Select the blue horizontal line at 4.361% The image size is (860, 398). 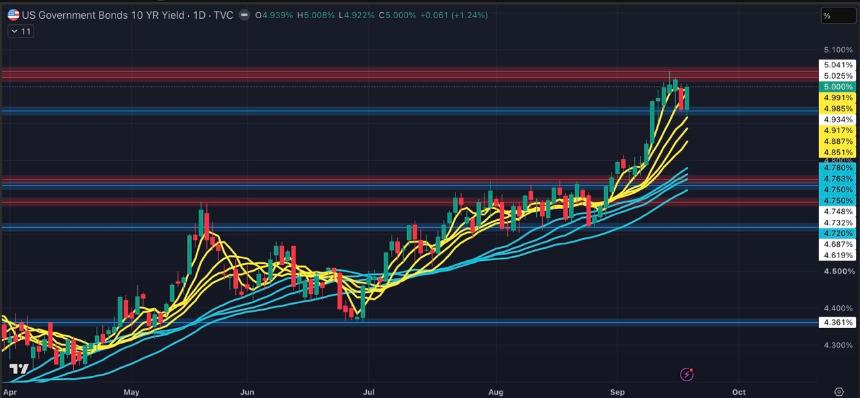pos(409,322)
